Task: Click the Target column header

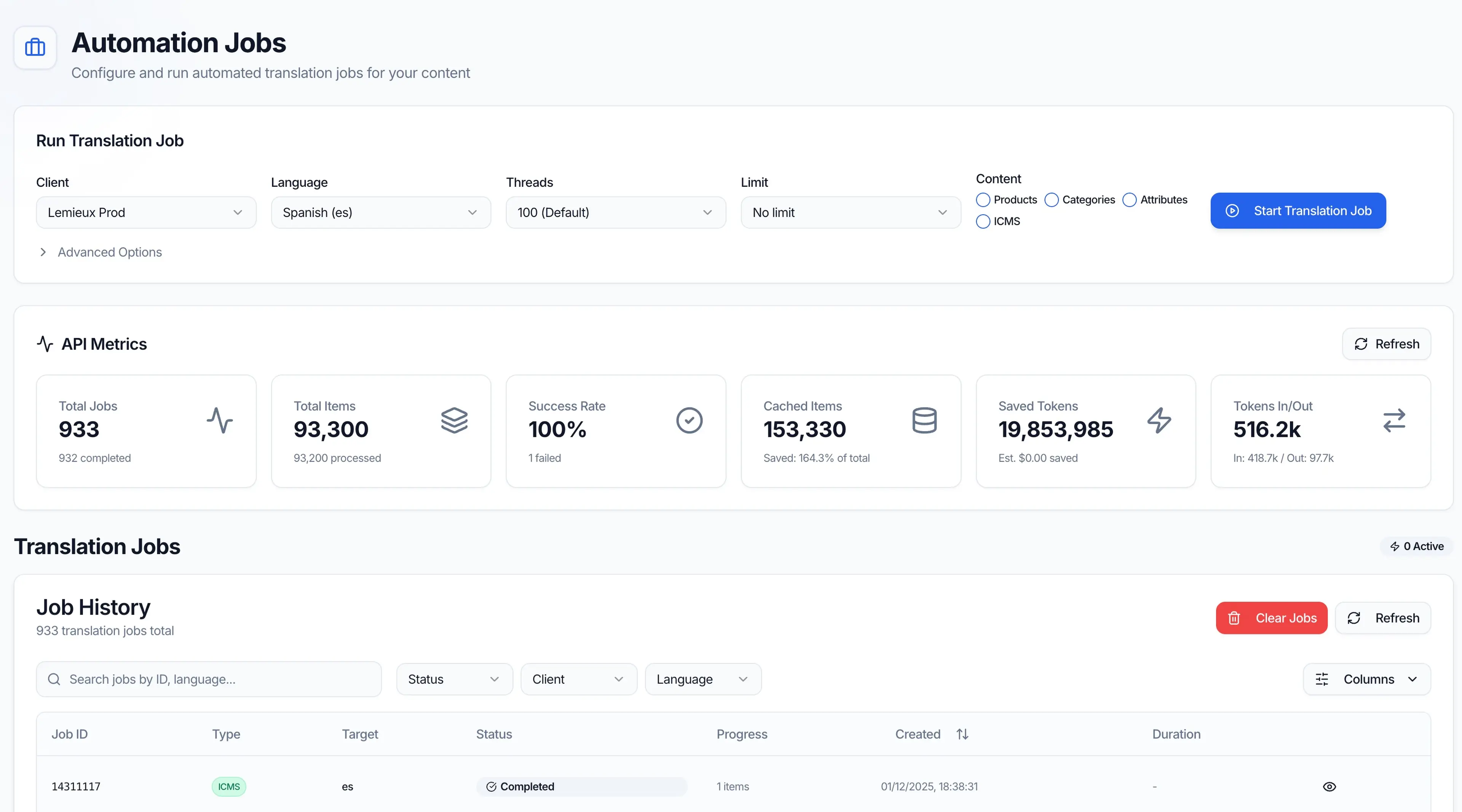Action: (x=360, y=734)
